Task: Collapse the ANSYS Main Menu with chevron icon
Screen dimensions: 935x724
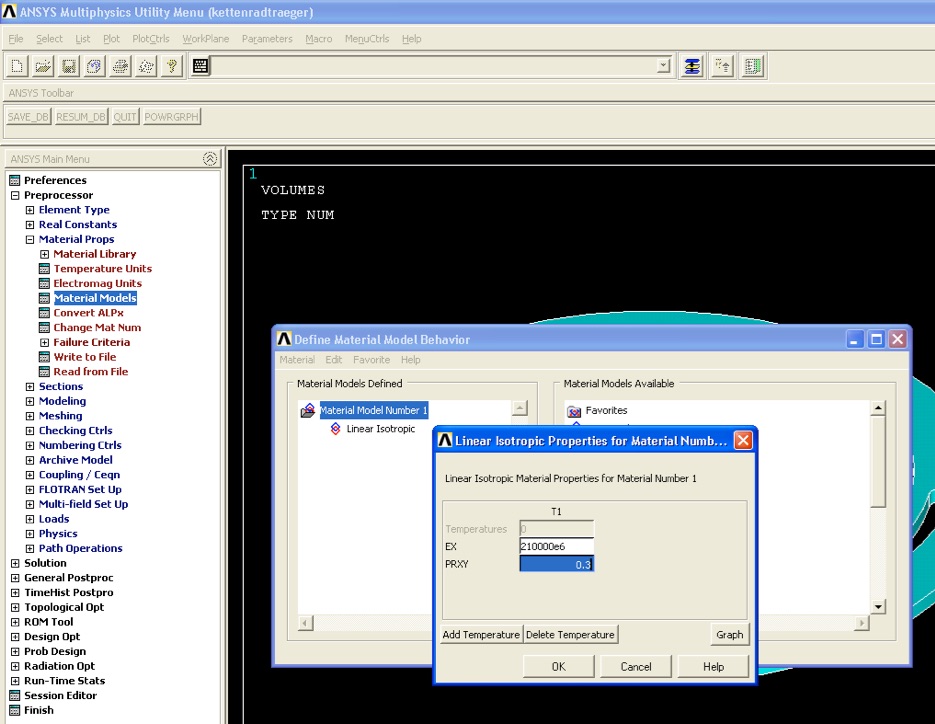Action: [x=209, y=159]
